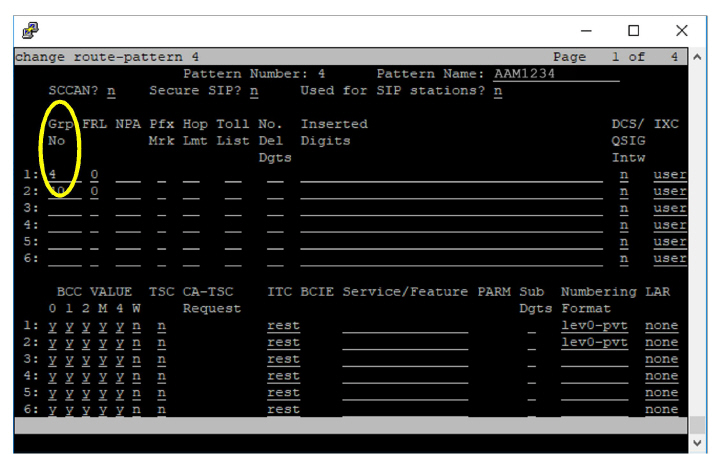Select the Used for SIP stations? value
Screen dimensions: 720x454
pos(498,91)
